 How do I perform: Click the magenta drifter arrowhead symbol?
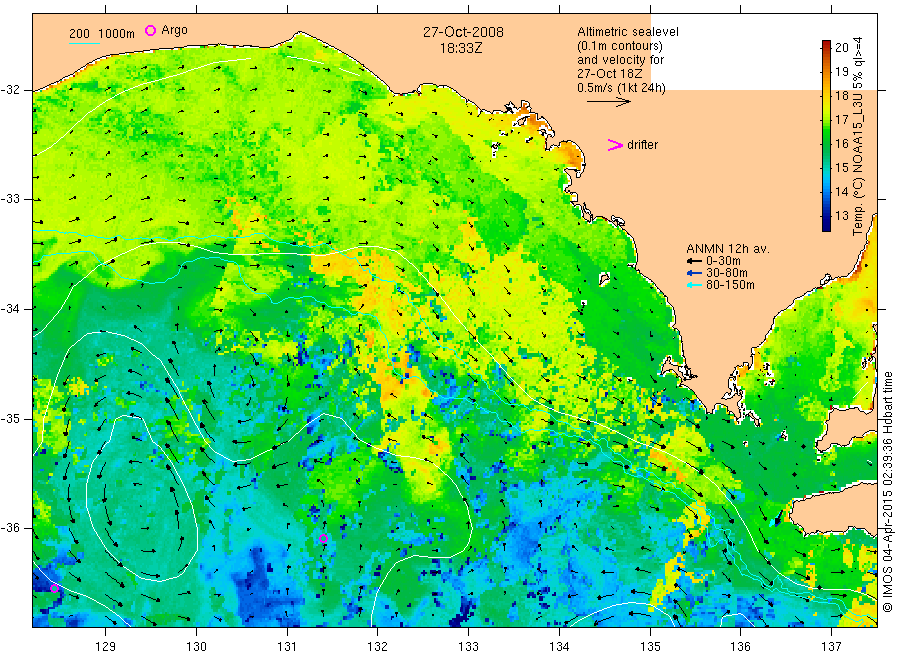(615, 145)
